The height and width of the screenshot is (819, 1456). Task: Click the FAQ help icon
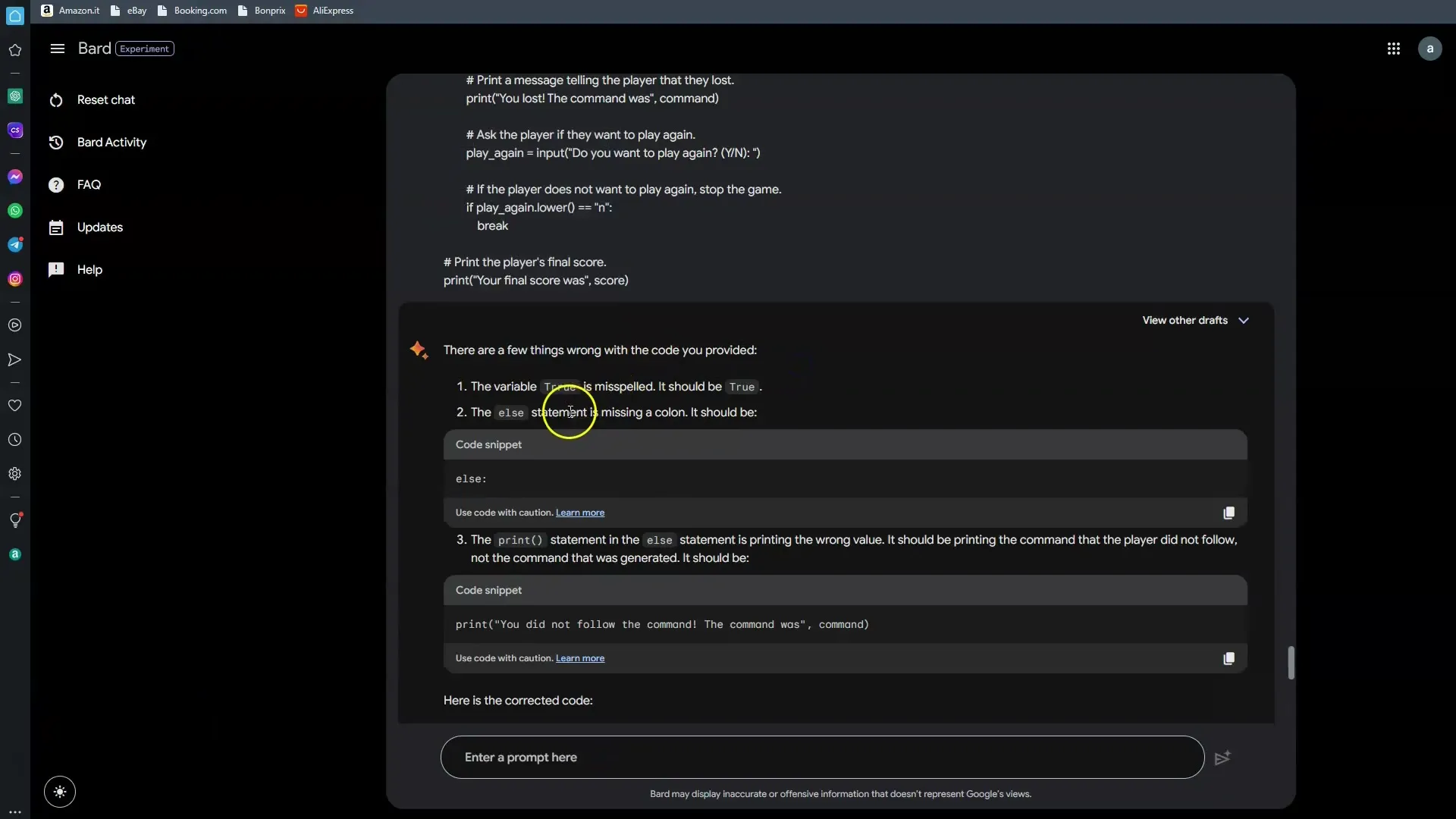point(56,185)
